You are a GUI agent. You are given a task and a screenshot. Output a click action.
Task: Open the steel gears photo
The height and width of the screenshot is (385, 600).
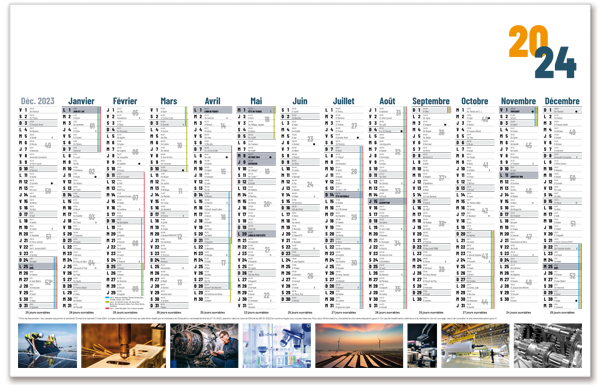pos(548,346)
